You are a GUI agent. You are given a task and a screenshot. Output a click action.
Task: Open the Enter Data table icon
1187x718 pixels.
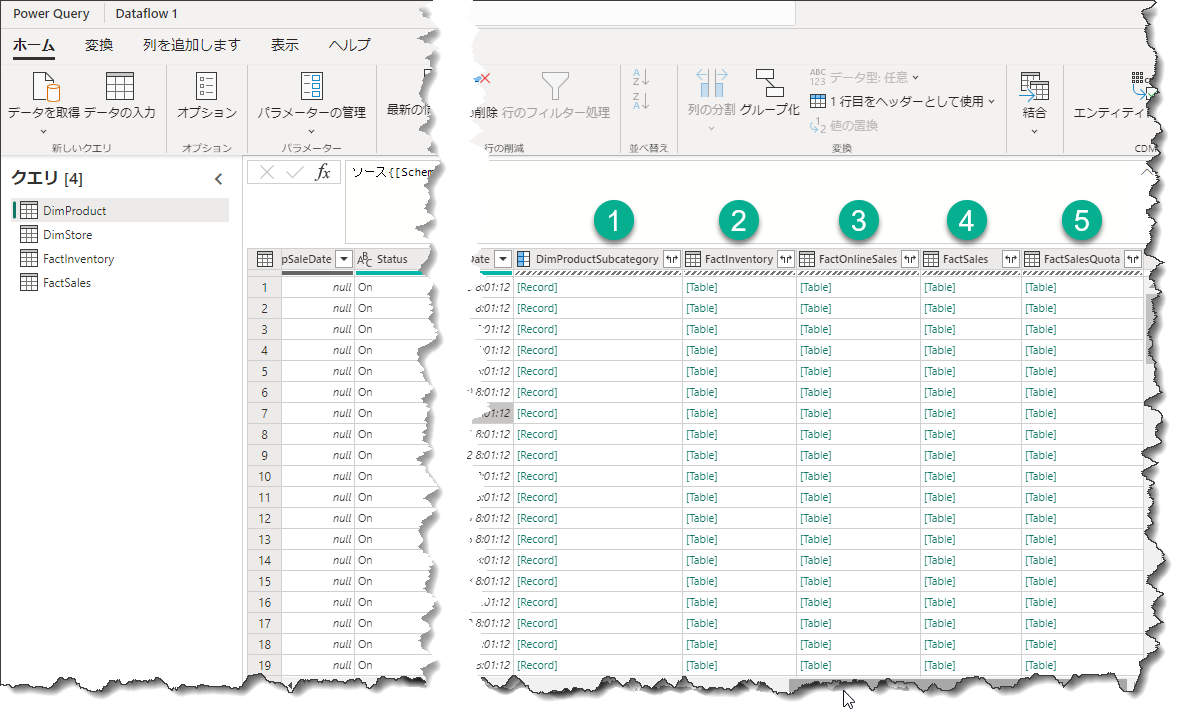pyautogui.click(x=120, y=86)
